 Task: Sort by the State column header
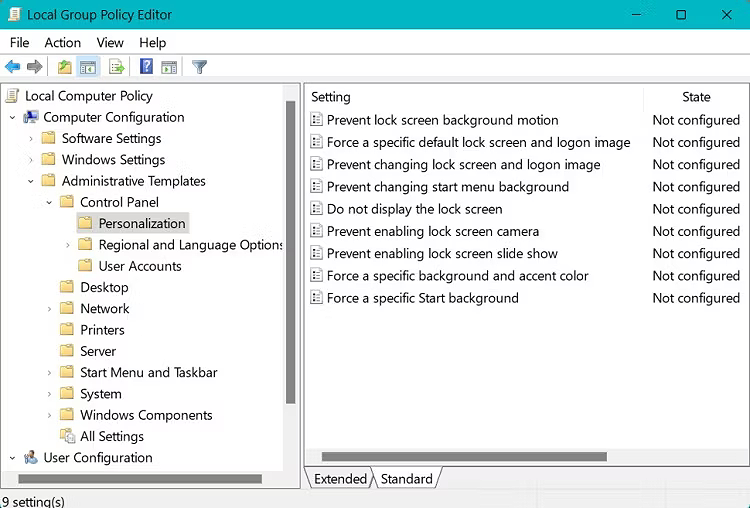696,97
